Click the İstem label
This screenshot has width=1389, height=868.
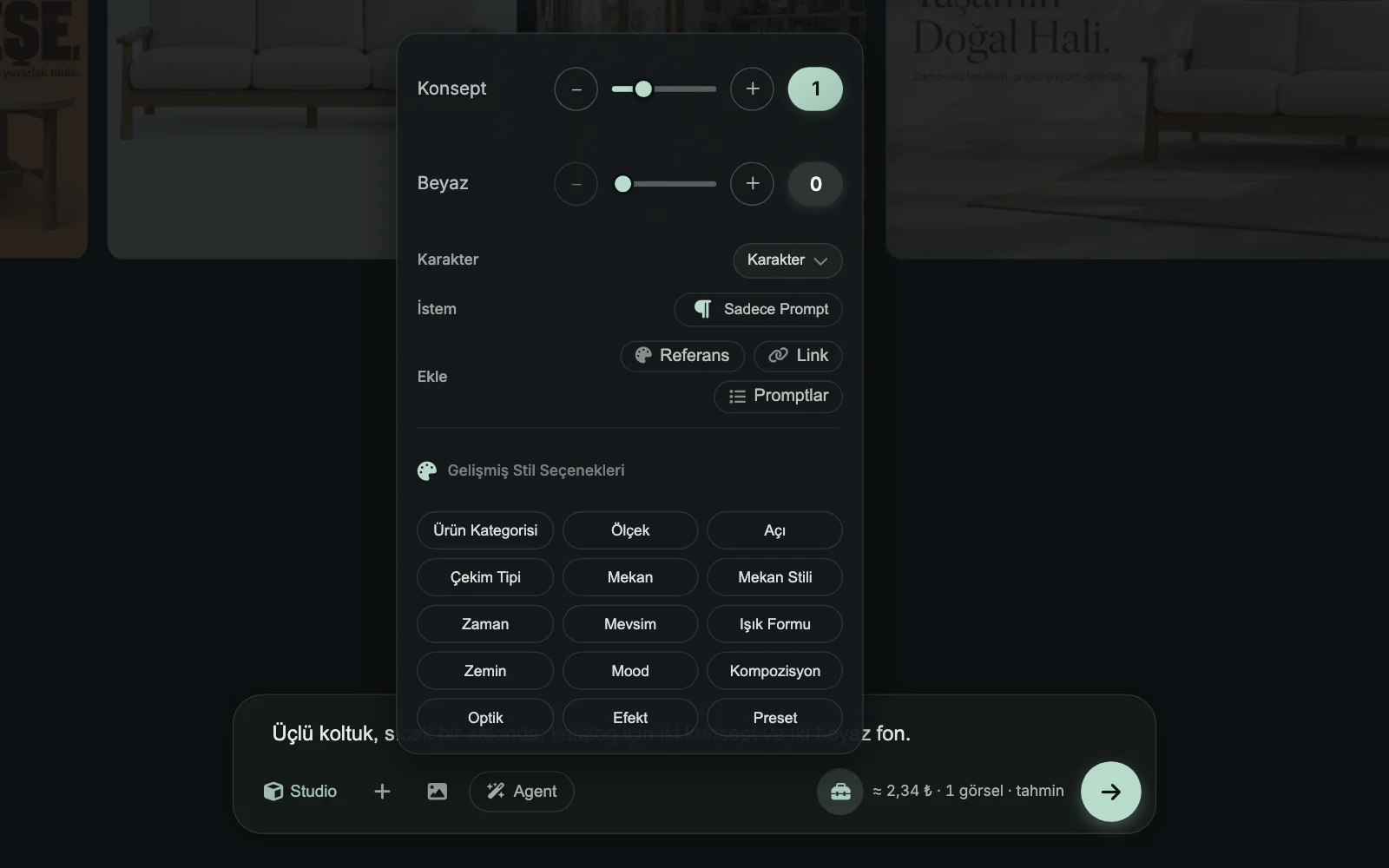click(437, 309)
